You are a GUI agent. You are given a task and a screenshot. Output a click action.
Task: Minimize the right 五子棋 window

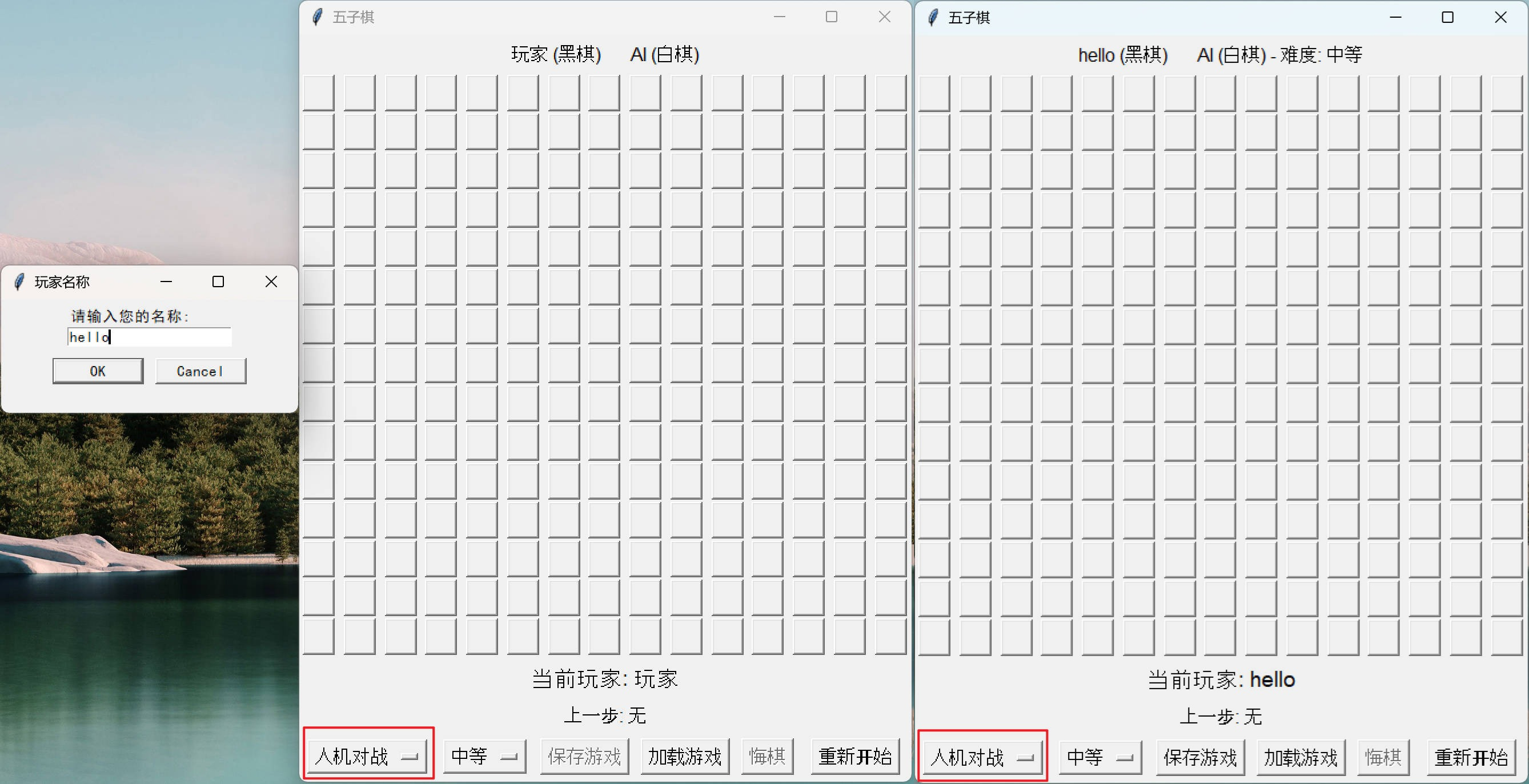click(x=1395, y=17)
